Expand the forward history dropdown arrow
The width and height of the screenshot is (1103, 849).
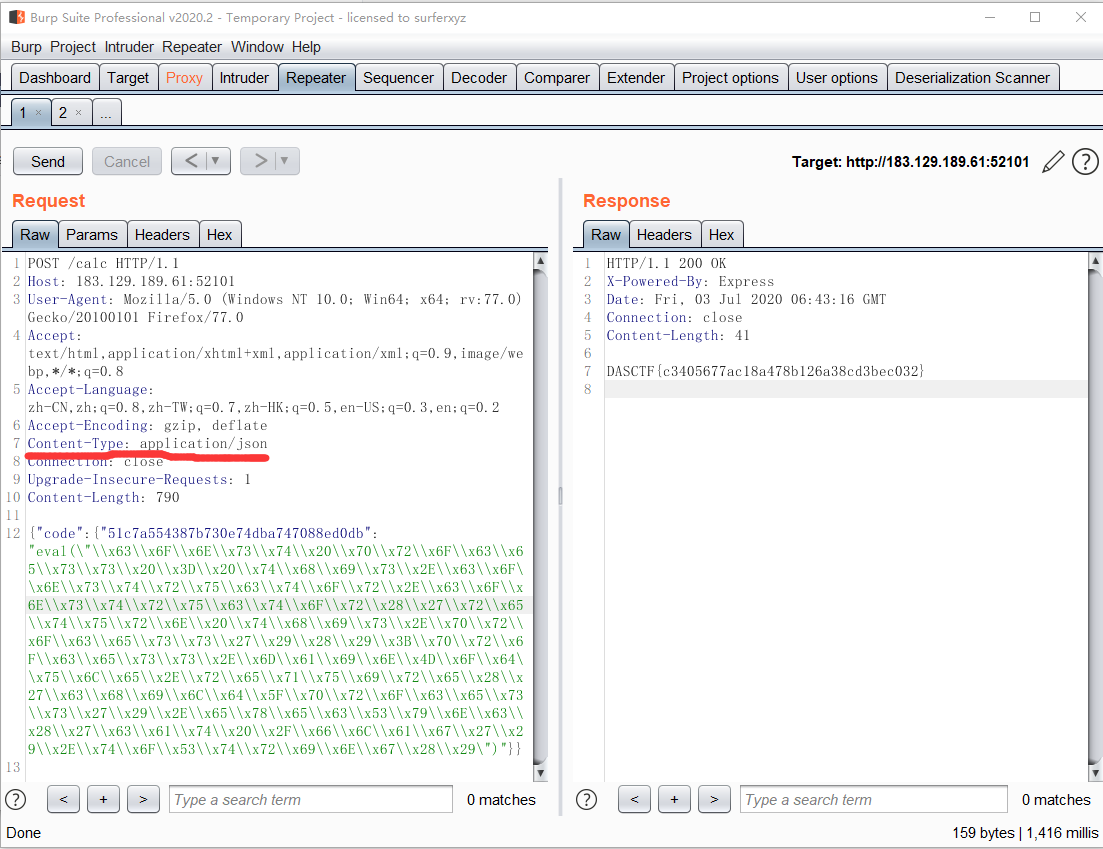pyautogui.click(x=284, y=161)
